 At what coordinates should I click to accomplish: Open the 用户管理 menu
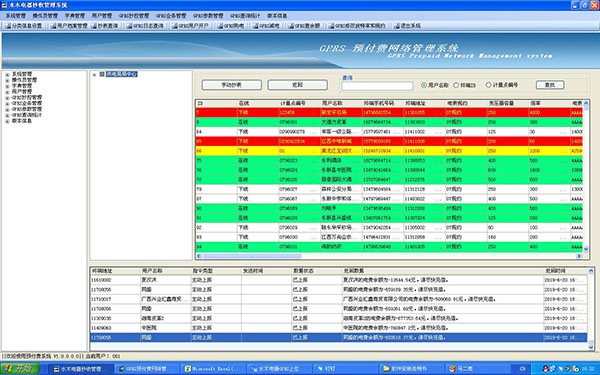102,16
